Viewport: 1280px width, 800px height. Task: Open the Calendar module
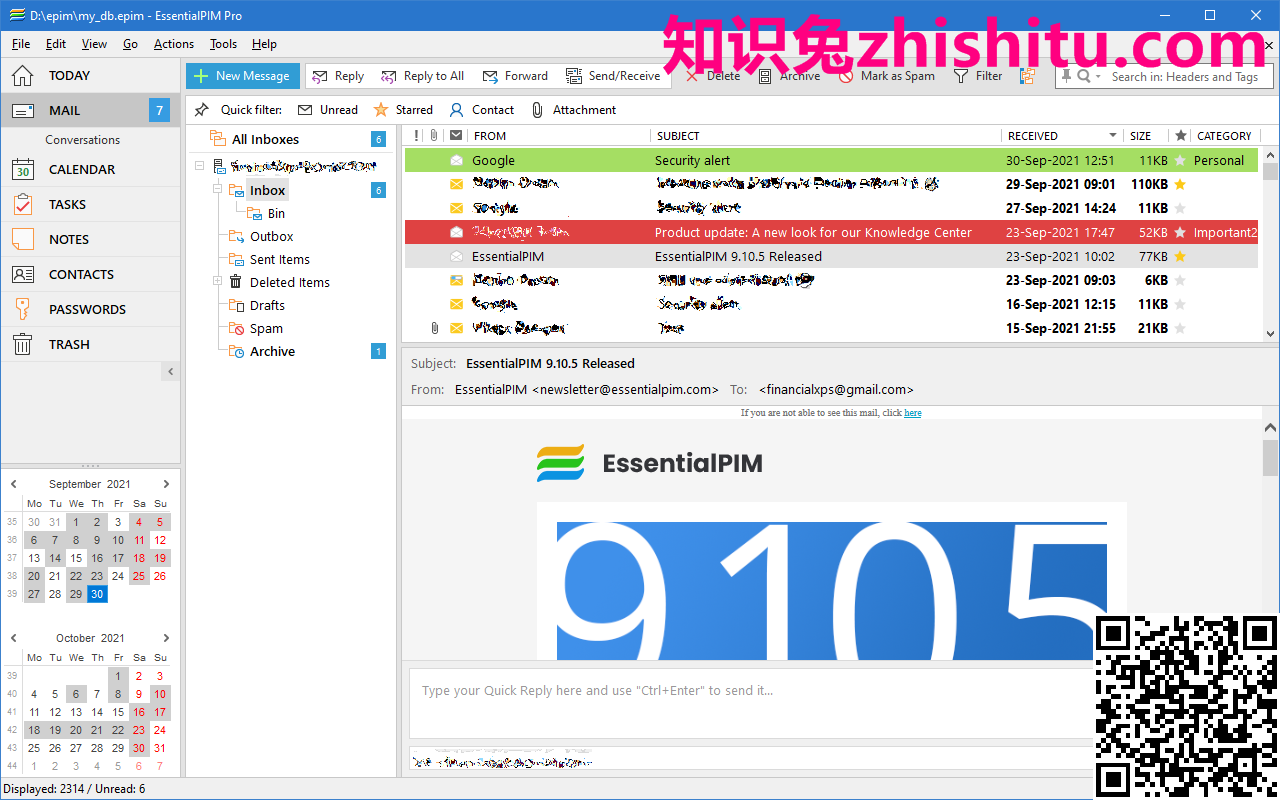(x=90, y=169)
